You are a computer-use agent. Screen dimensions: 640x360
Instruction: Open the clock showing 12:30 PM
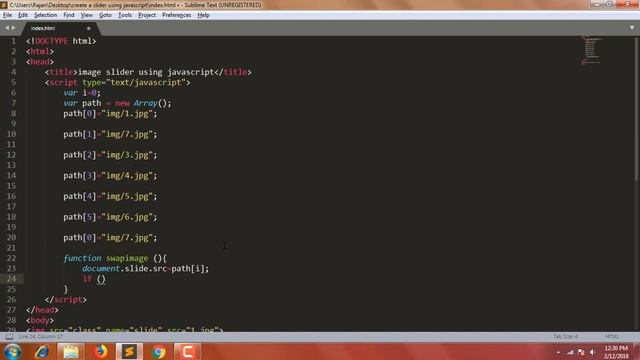point(616,352)
